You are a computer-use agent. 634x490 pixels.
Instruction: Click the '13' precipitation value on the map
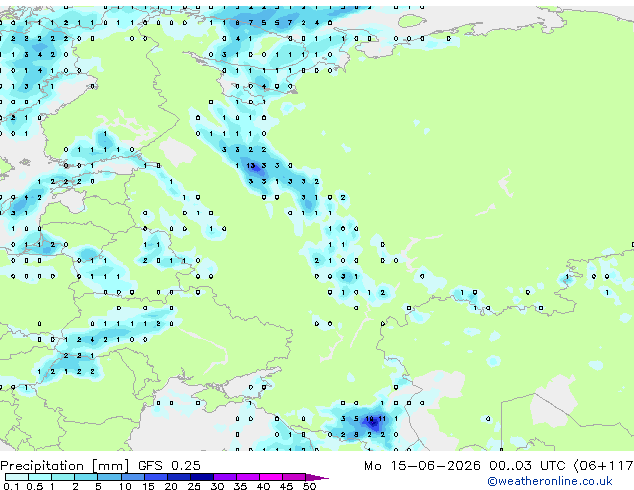coord(251,165)
